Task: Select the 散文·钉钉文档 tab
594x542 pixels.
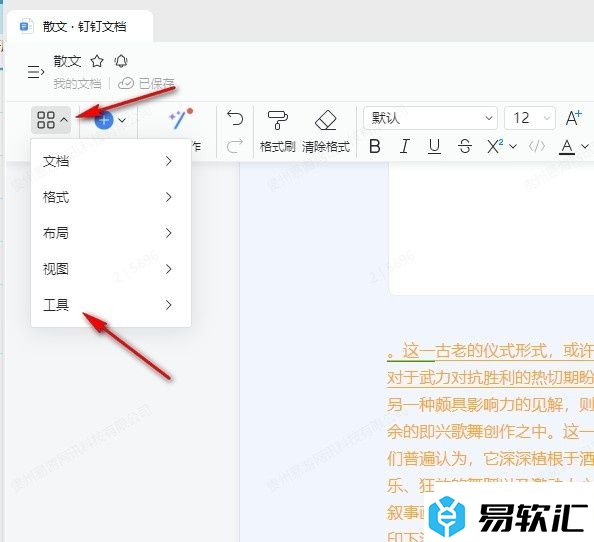Action: tap(80, 27)
